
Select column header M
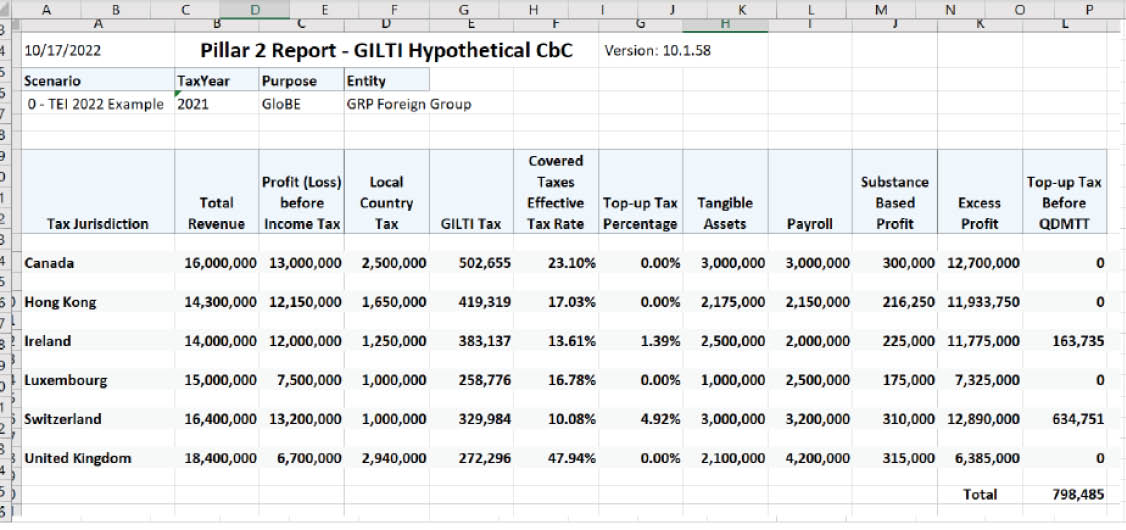[x=882, y=9]
